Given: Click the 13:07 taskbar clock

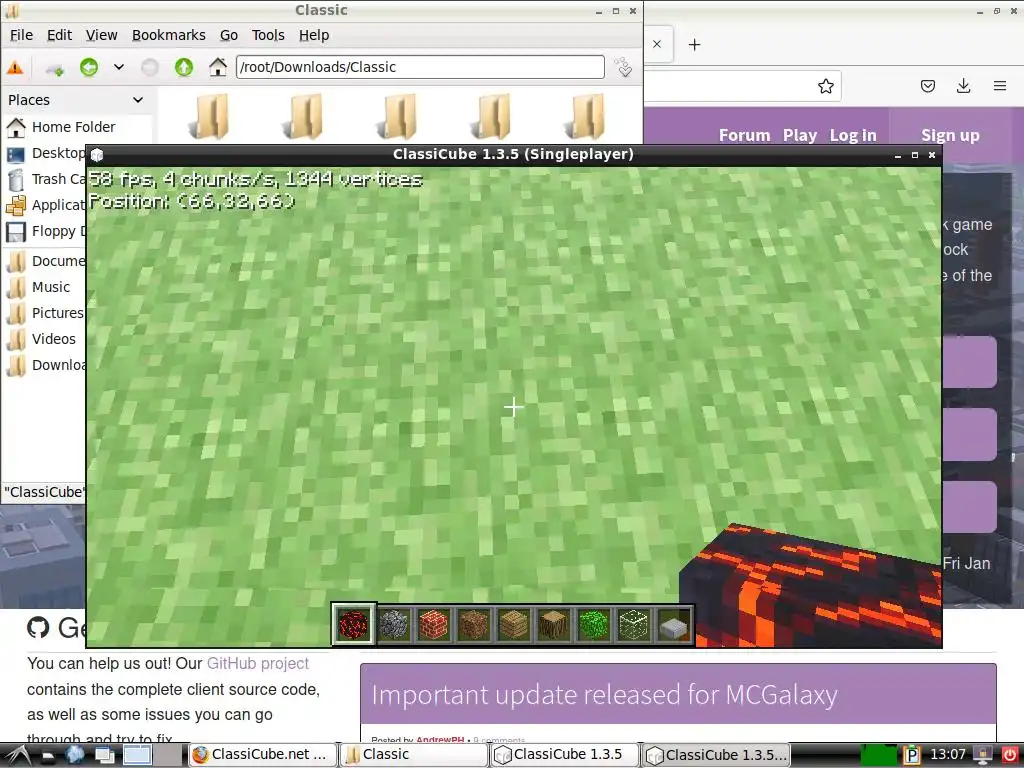Looking at the screenshot, I should point(947,754).
